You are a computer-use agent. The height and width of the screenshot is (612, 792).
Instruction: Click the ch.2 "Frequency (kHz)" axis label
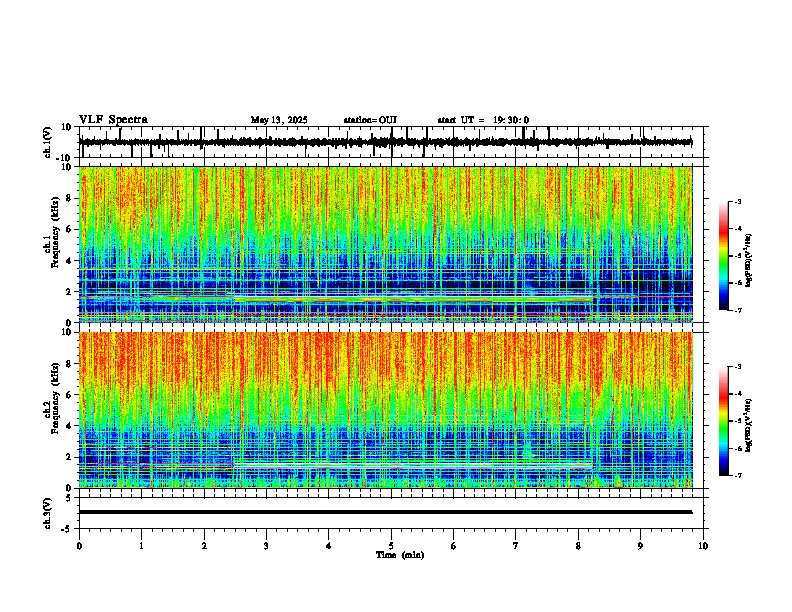pyautogui.click(x=55, y=398)
